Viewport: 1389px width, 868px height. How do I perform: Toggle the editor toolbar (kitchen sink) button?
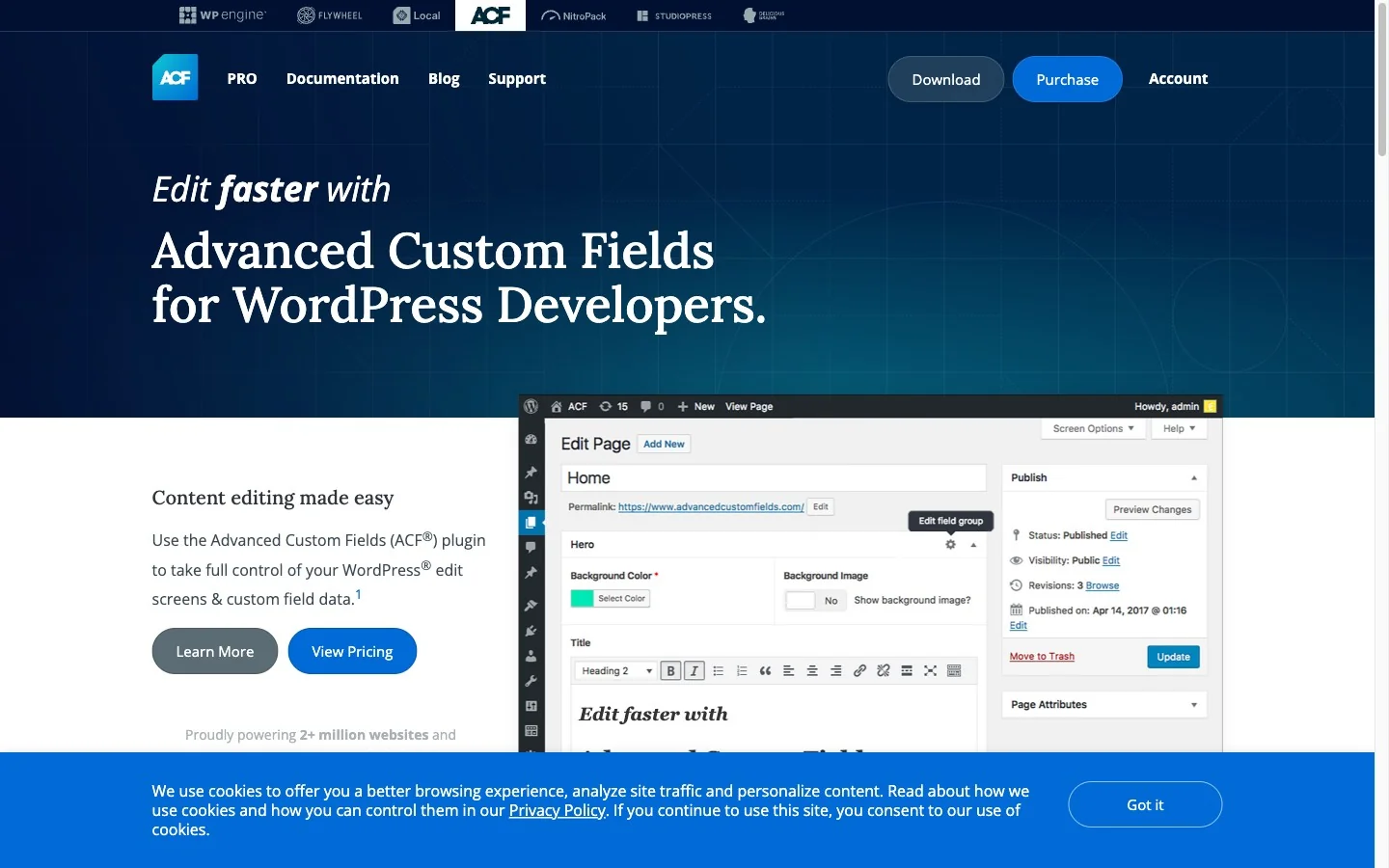point(954,671)
